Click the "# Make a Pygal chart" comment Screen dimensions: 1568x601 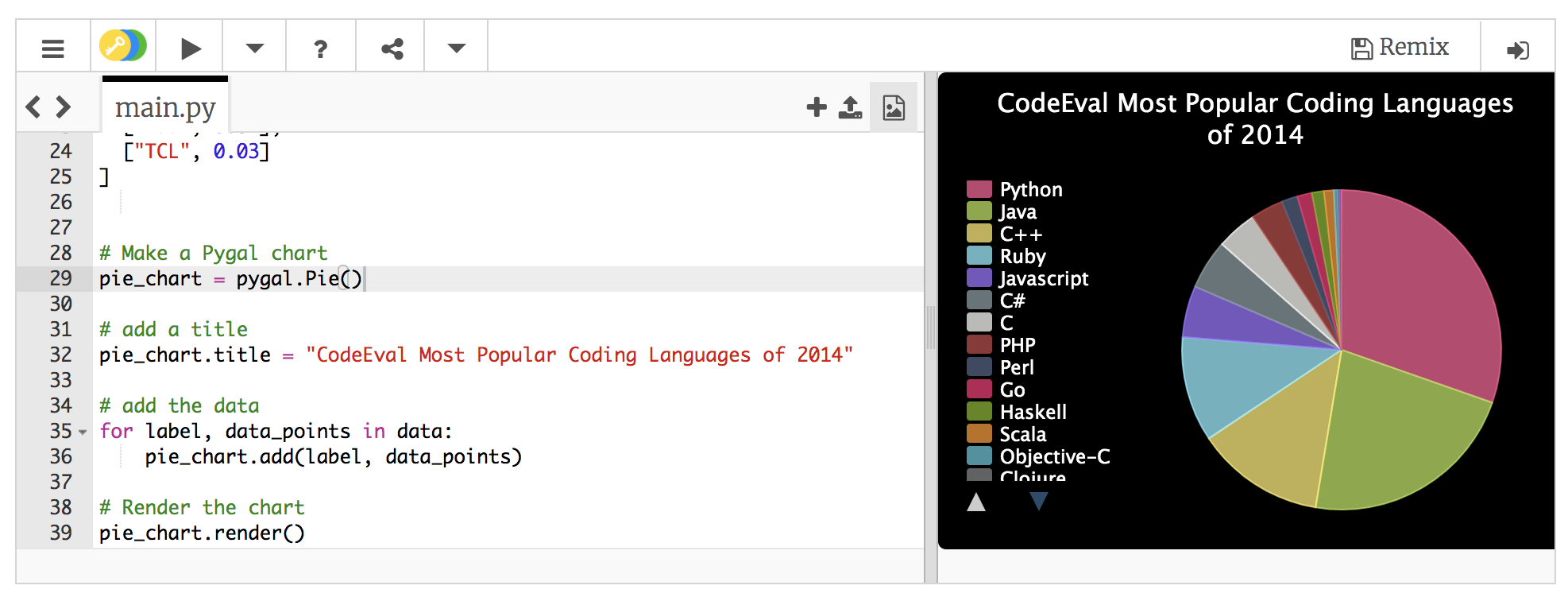213,253
